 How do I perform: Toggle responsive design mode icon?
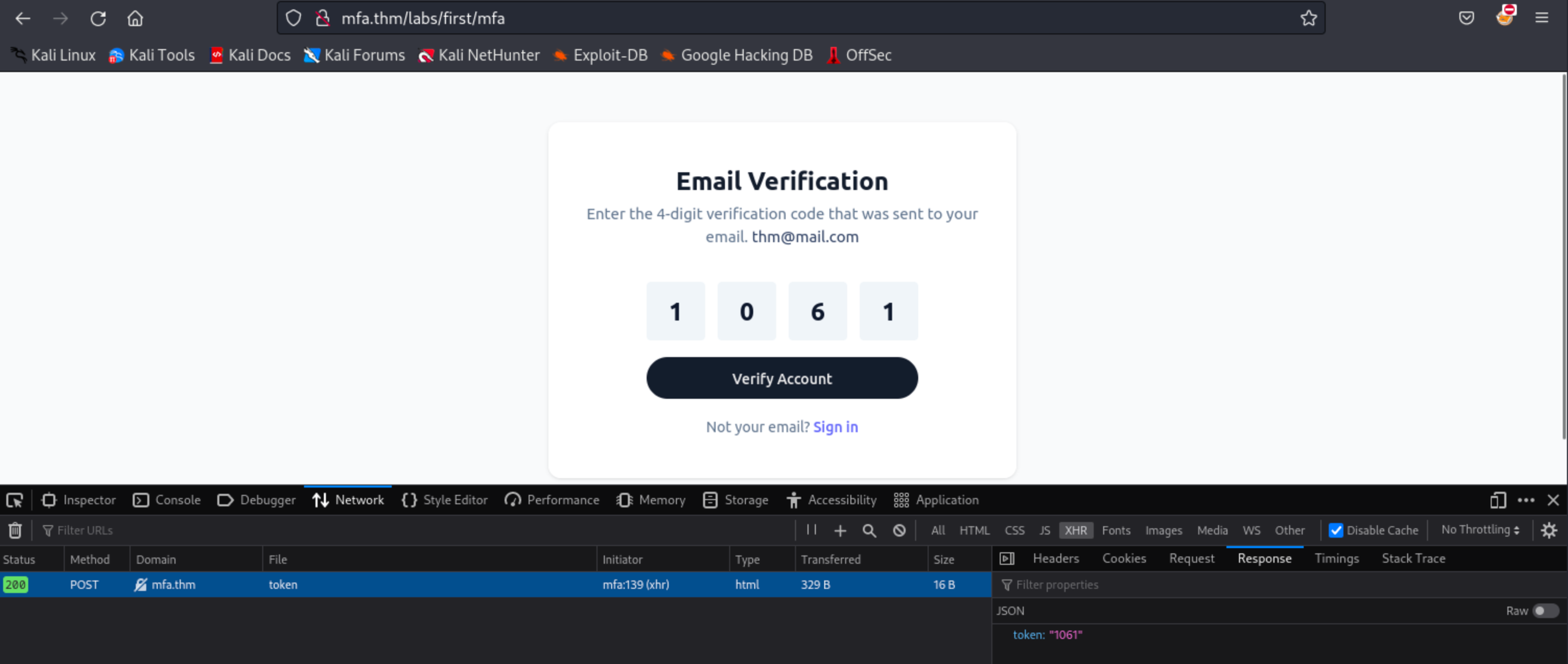click(1497, 500)
